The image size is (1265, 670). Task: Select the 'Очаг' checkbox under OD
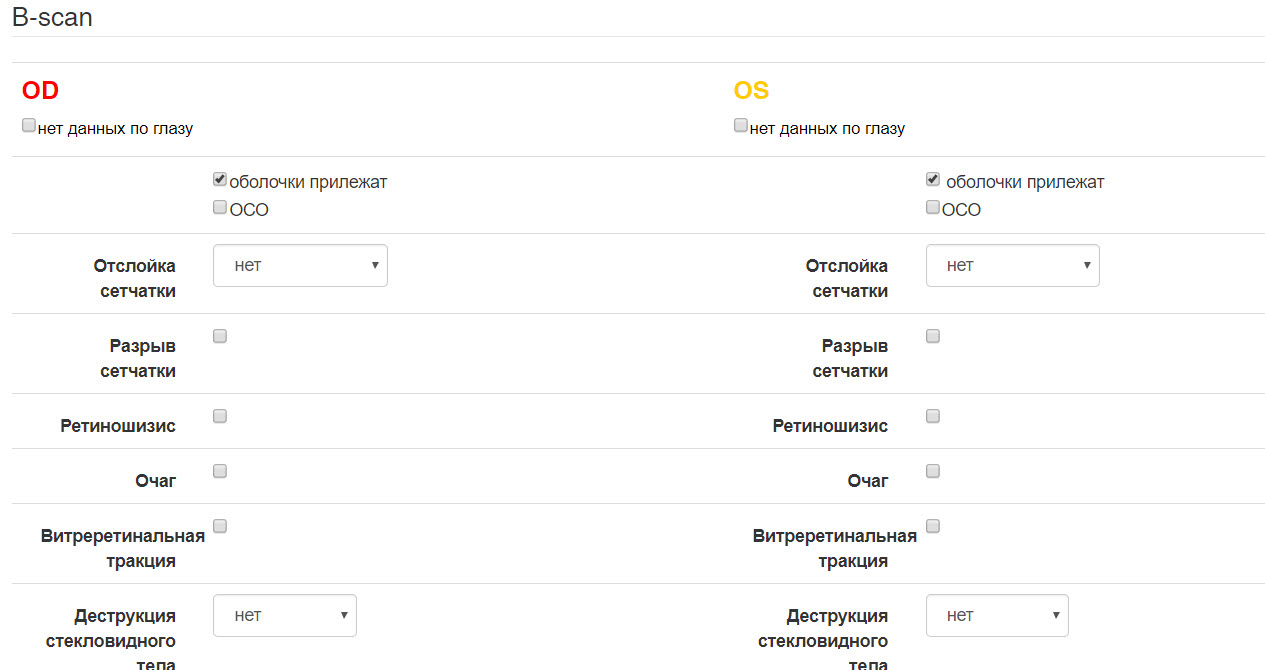(x=220, y=471)
